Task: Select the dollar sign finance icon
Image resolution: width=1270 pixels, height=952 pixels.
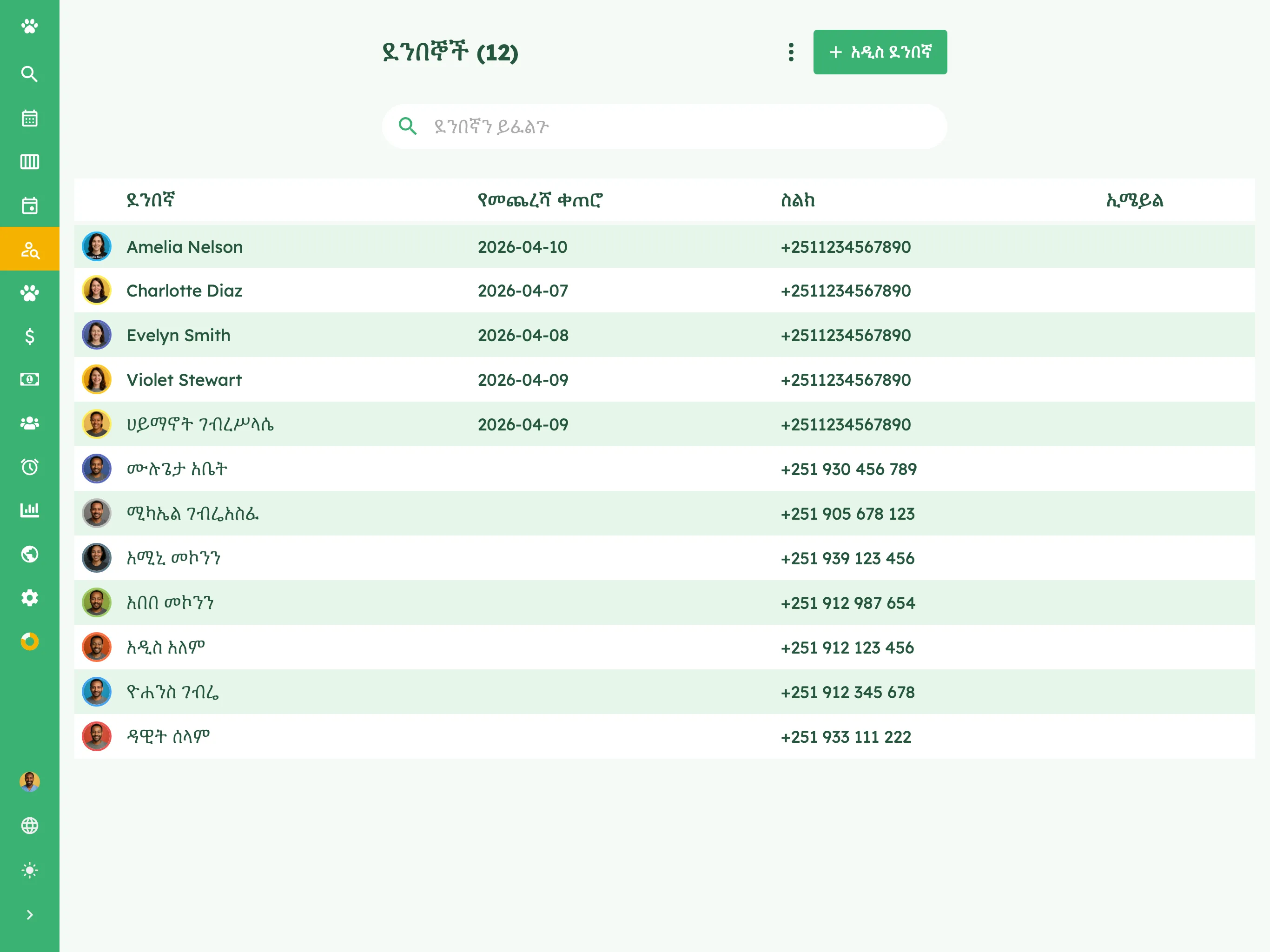Action: (29, 336)
